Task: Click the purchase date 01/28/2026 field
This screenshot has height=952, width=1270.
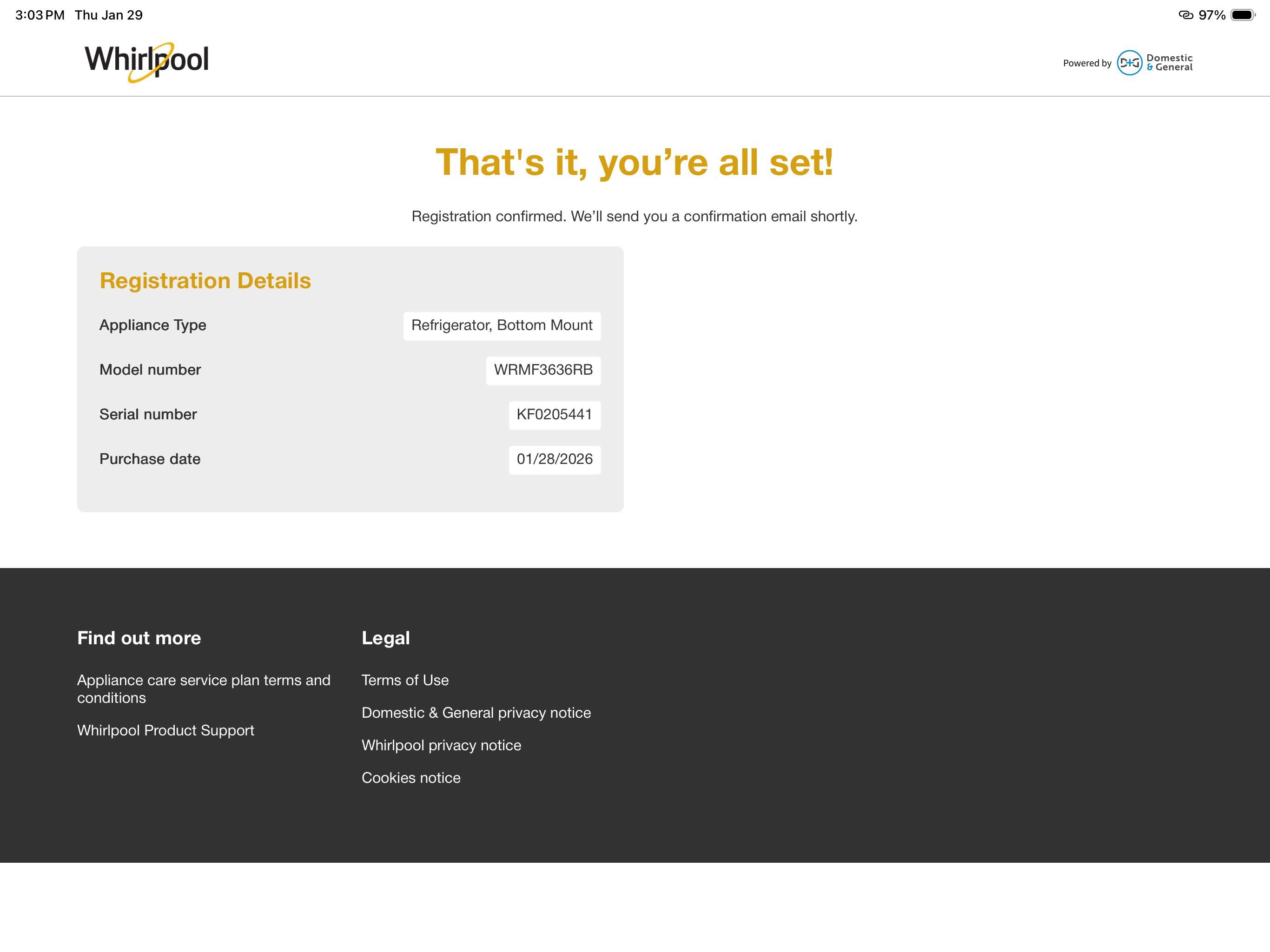Action: pyautogui.click(x=554, y=459)
